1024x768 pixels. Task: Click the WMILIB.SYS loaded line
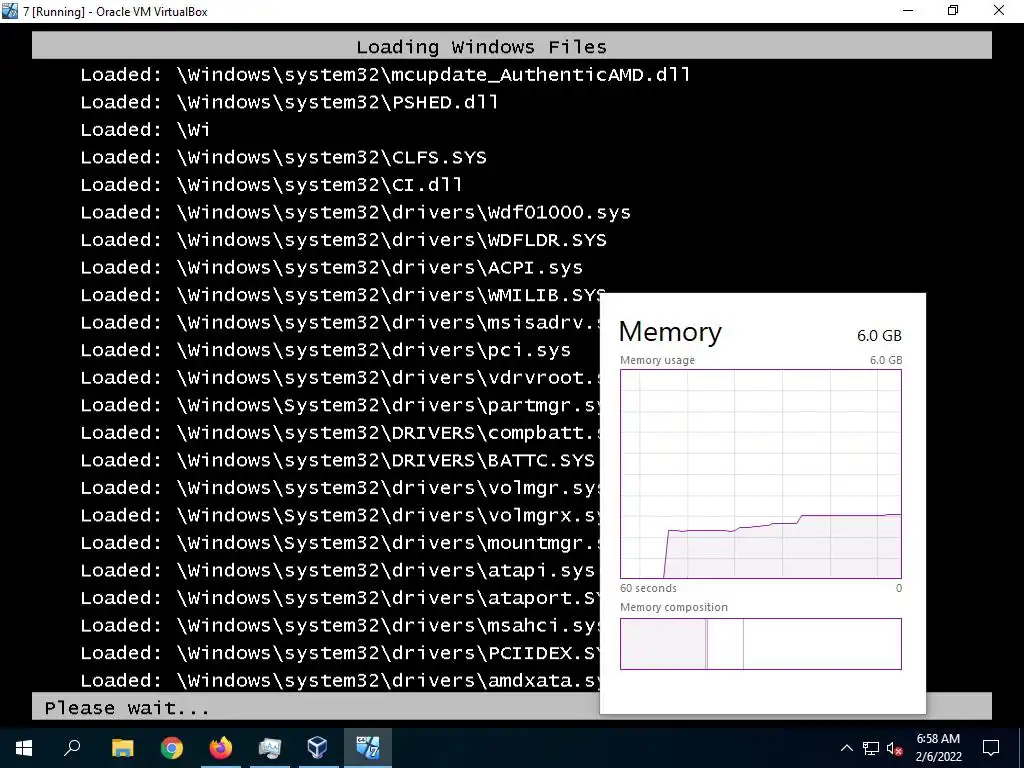340,295
